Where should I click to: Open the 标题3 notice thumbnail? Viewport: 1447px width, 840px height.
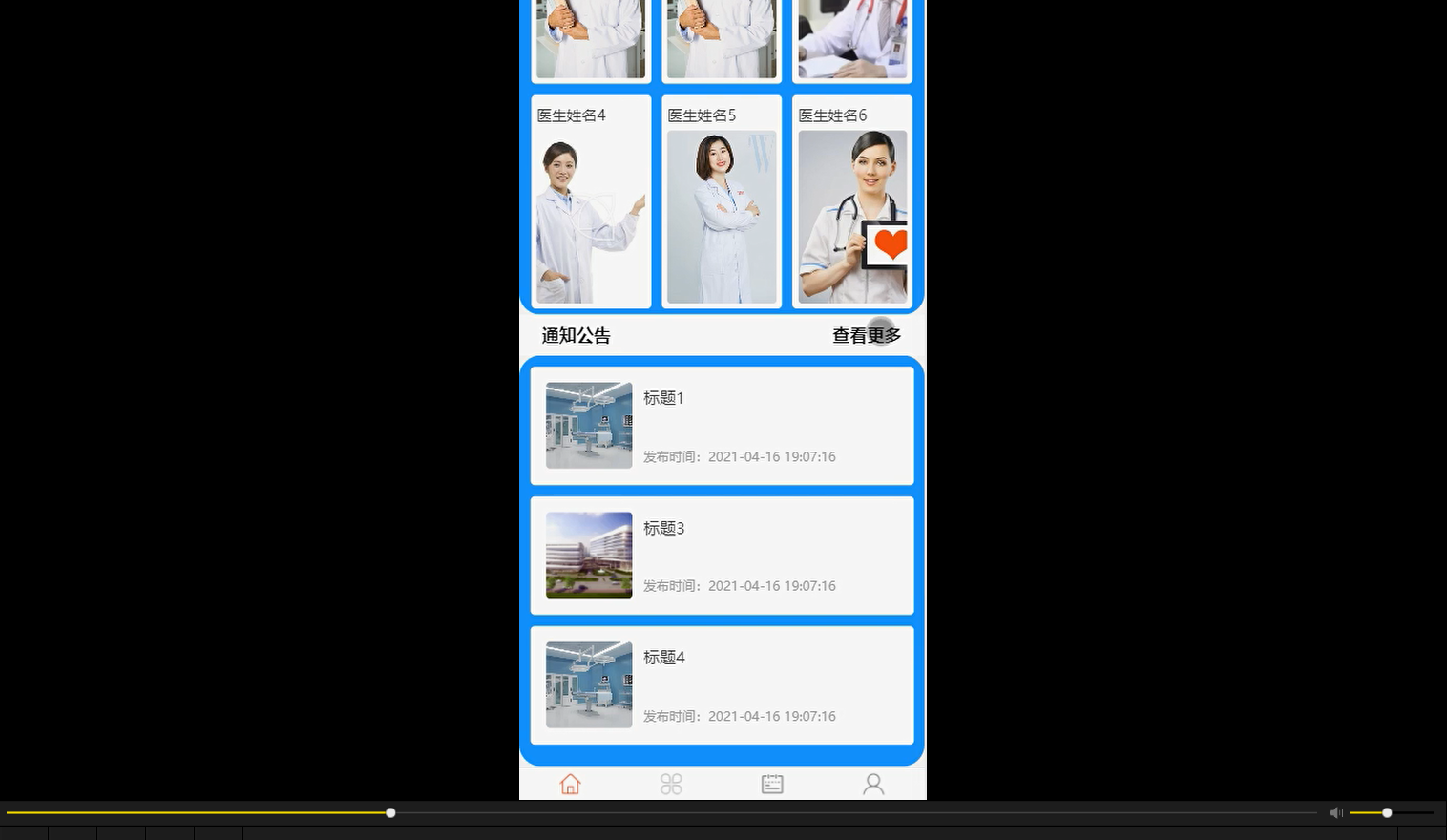click(x=589, y=556)
